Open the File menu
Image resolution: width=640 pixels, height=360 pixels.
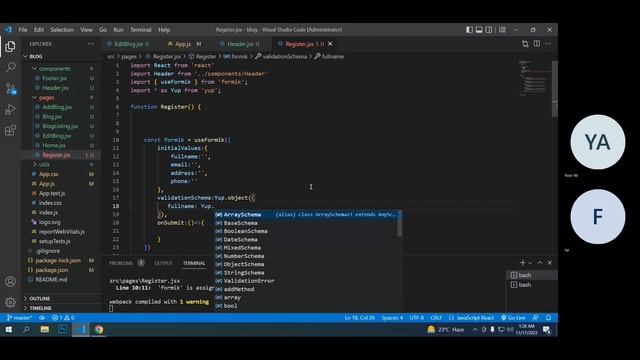click(23, 30)
